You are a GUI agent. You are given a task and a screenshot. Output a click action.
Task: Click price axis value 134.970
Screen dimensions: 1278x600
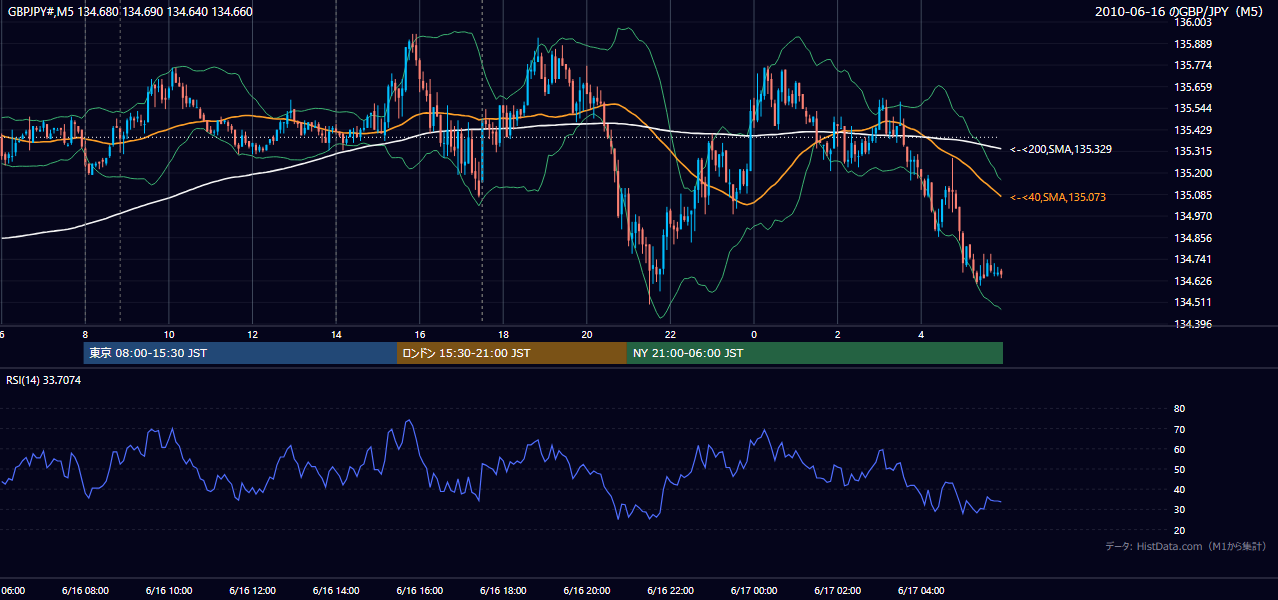[1193, 216]
